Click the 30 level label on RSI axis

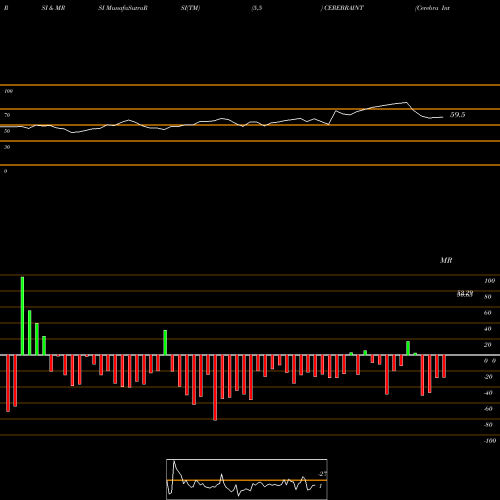click(x=7, y=147)
